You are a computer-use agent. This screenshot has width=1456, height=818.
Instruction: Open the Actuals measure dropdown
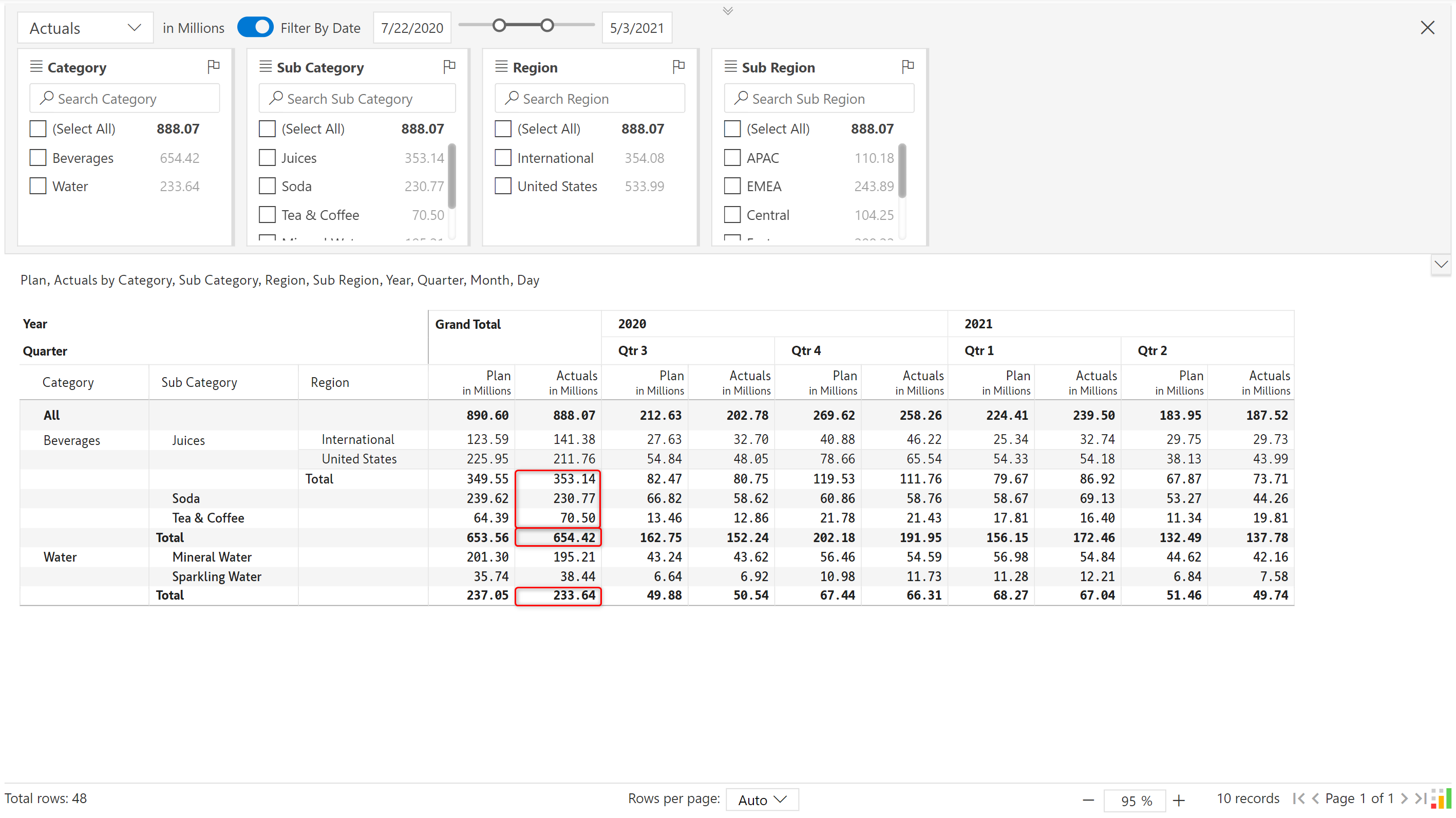tap(85, 28)
